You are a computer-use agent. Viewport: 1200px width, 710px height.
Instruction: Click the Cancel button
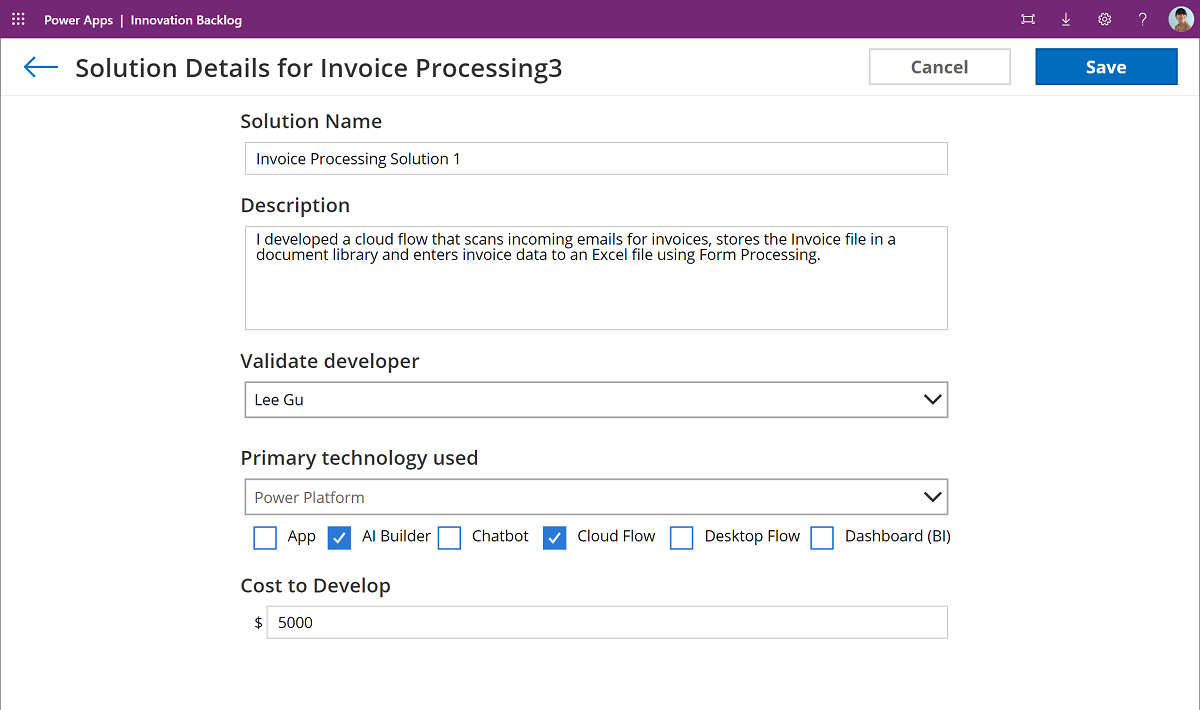[940, 67]
